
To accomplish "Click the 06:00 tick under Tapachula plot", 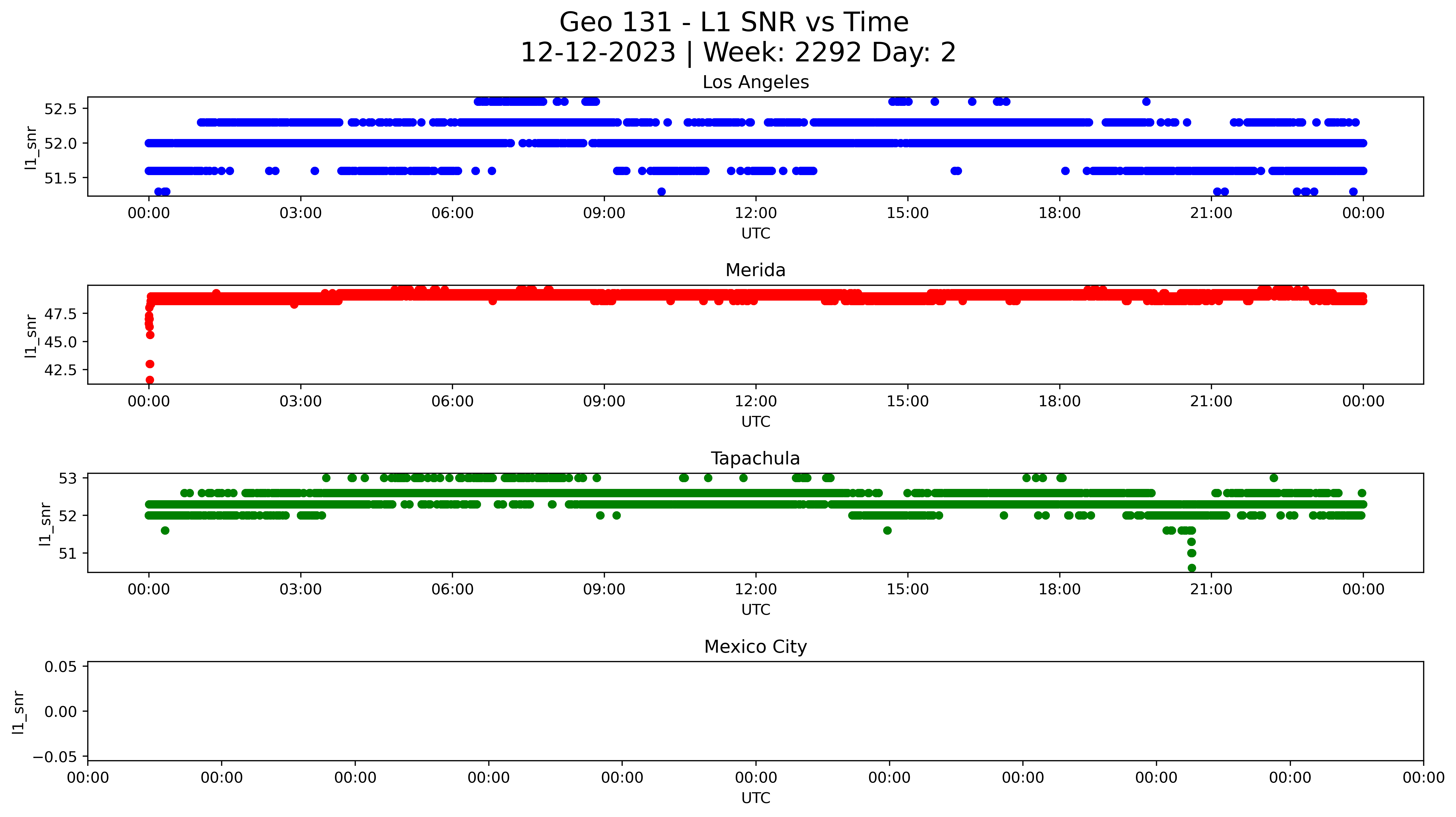I will coord(452,589).
